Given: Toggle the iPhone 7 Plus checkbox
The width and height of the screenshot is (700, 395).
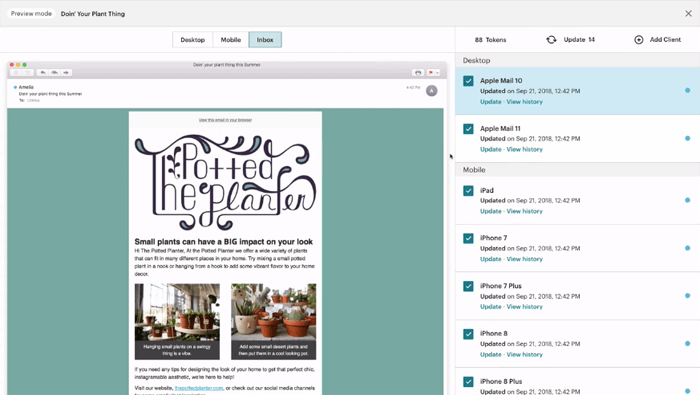Looking at the screenshot, I should point(468,286).
